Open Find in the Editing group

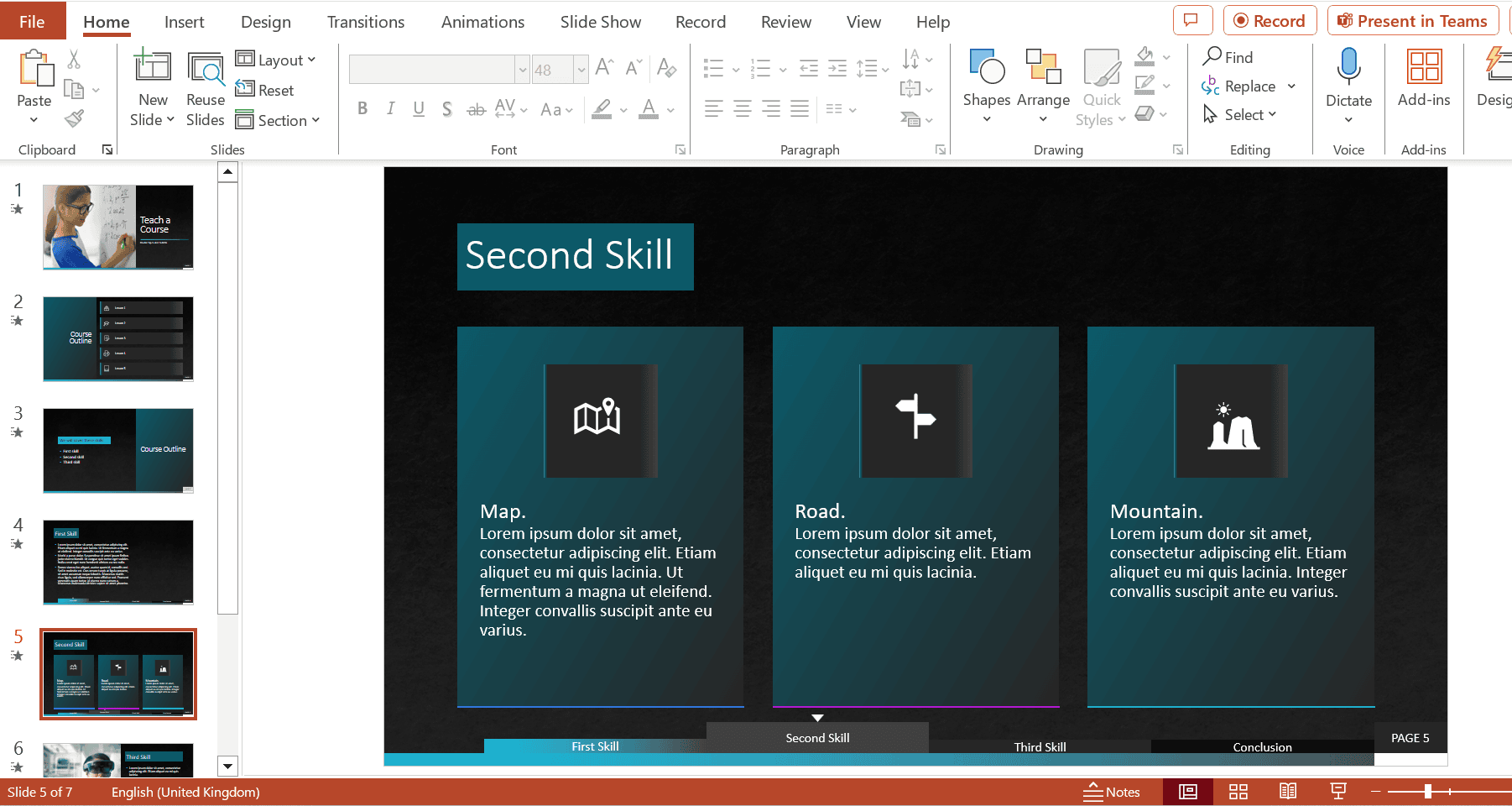[1228, 56]
